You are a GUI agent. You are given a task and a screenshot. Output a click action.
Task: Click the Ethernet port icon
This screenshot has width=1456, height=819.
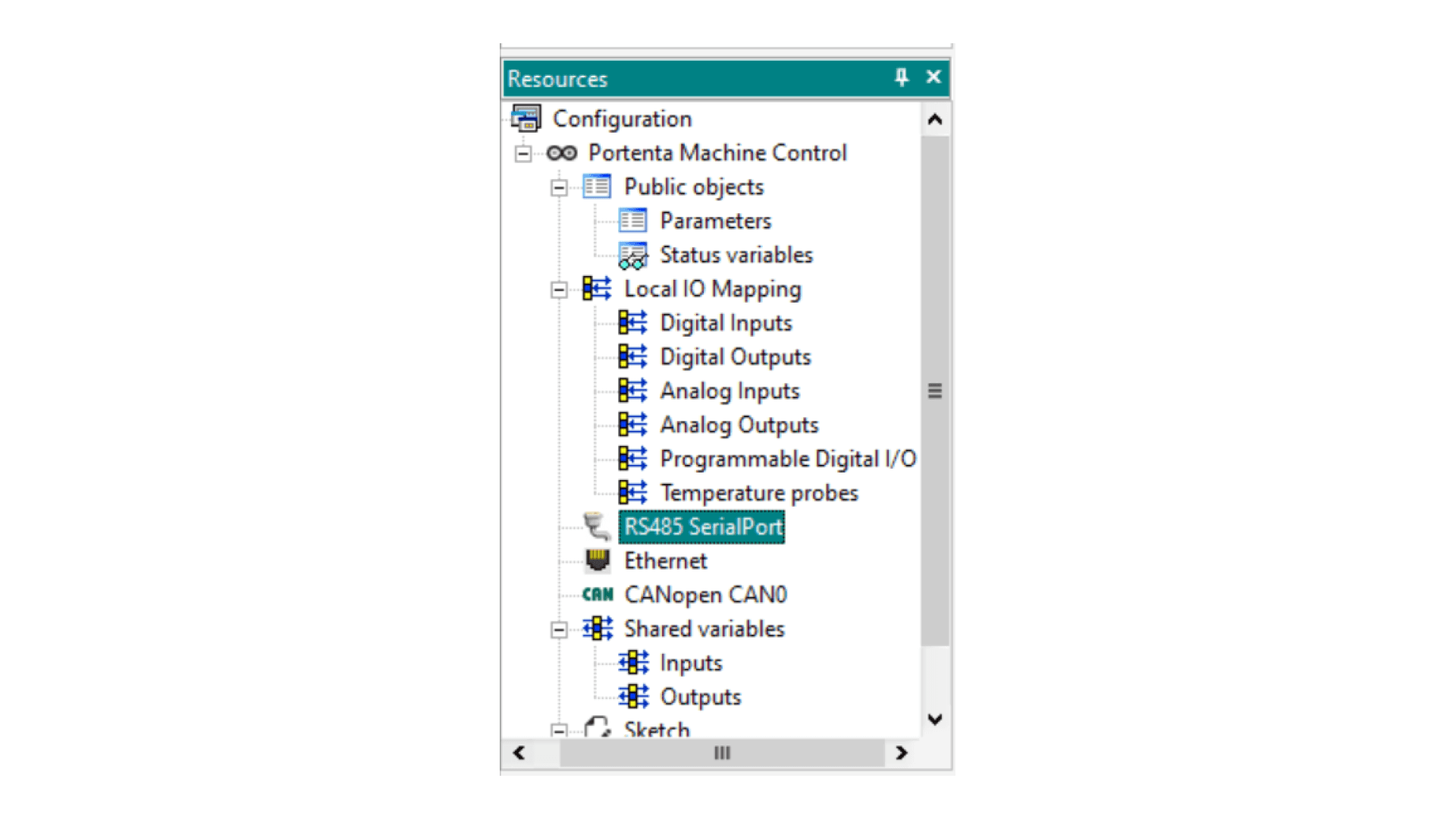[x=598, y=560]
